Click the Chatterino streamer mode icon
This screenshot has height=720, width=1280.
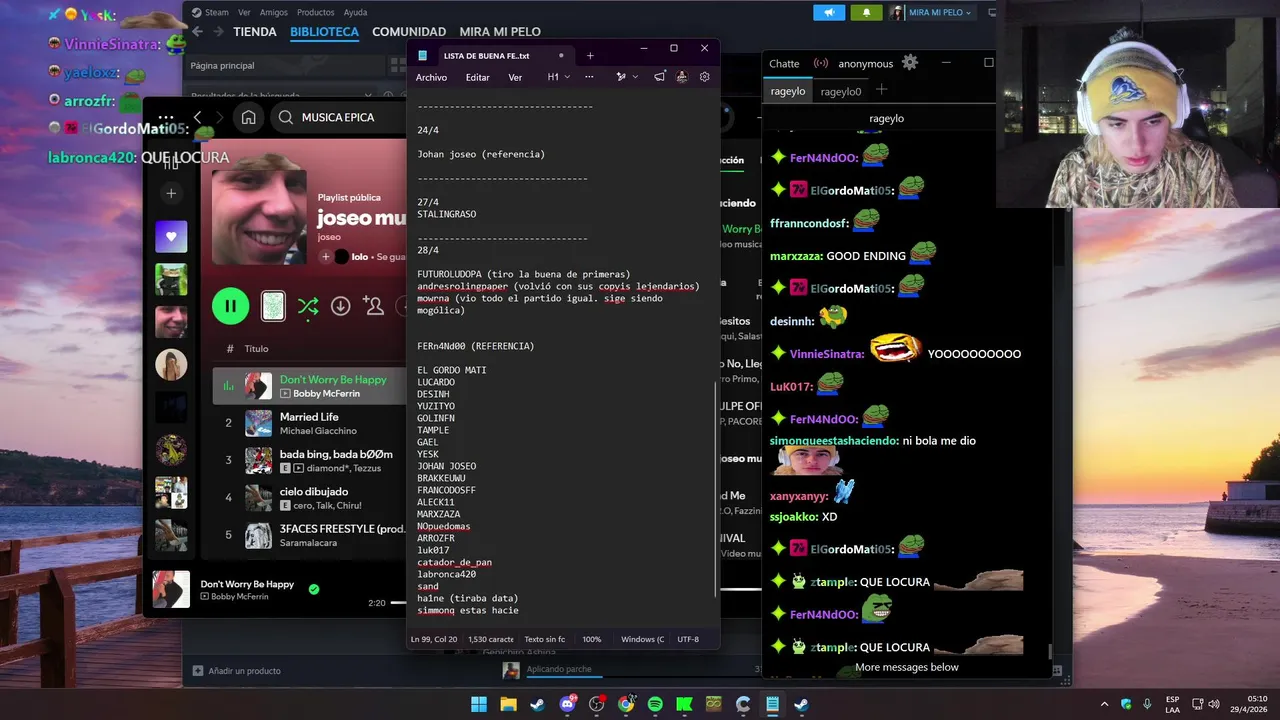pos(821,63)
